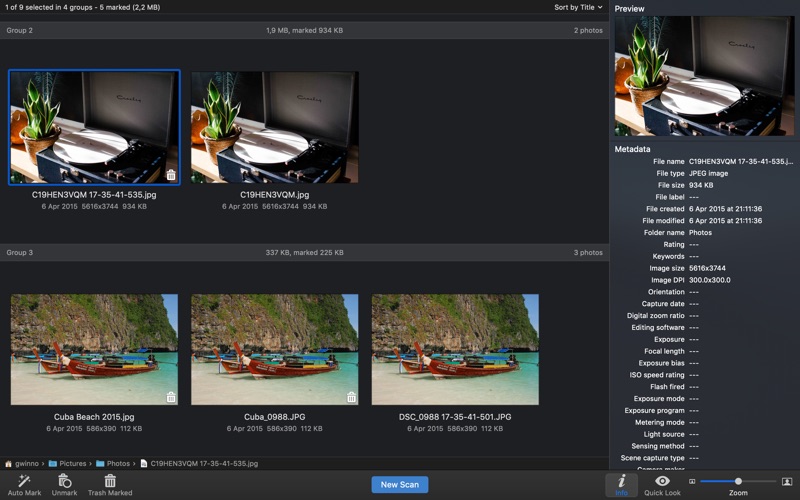Open the Sort by Title dropdown
Screen dimensions: 800x500
click(x=578, y=7)
